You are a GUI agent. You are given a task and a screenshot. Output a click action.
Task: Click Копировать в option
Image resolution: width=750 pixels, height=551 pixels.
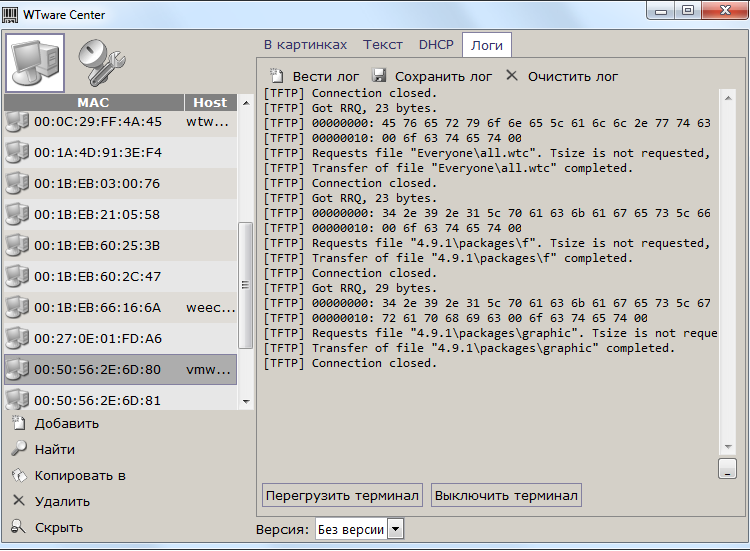point(80,475)
